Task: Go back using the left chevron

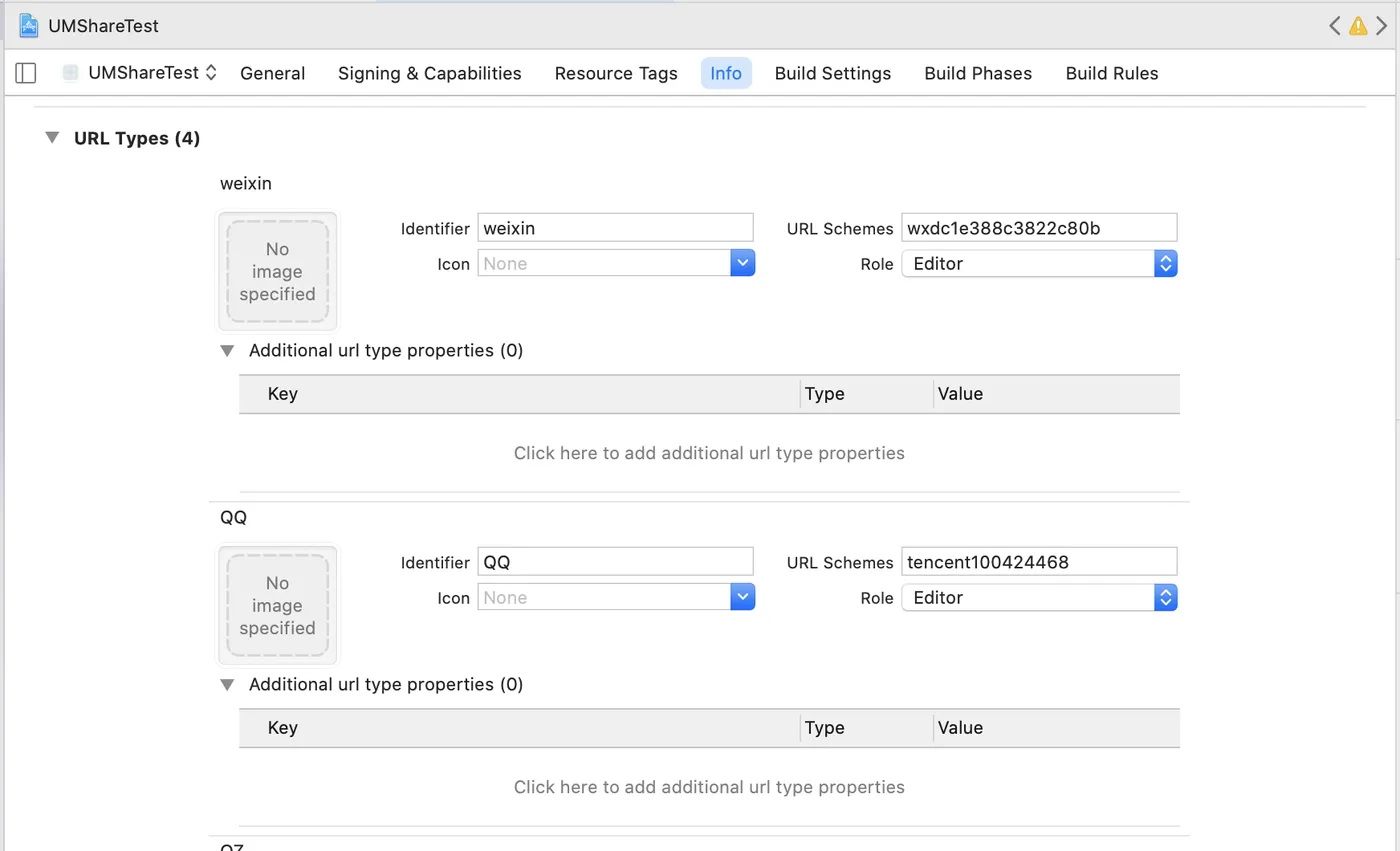Action: 1335,26
